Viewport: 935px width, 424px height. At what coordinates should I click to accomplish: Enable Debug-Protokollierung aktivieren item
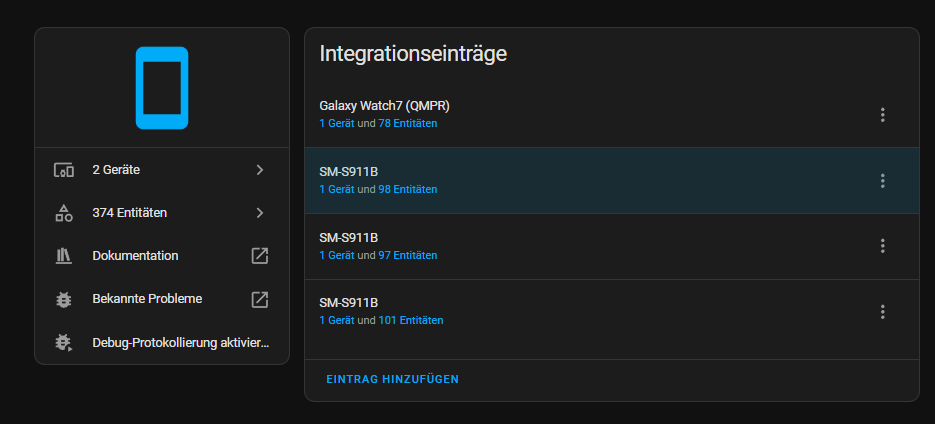pyautogui.click(x=180, y=342)
